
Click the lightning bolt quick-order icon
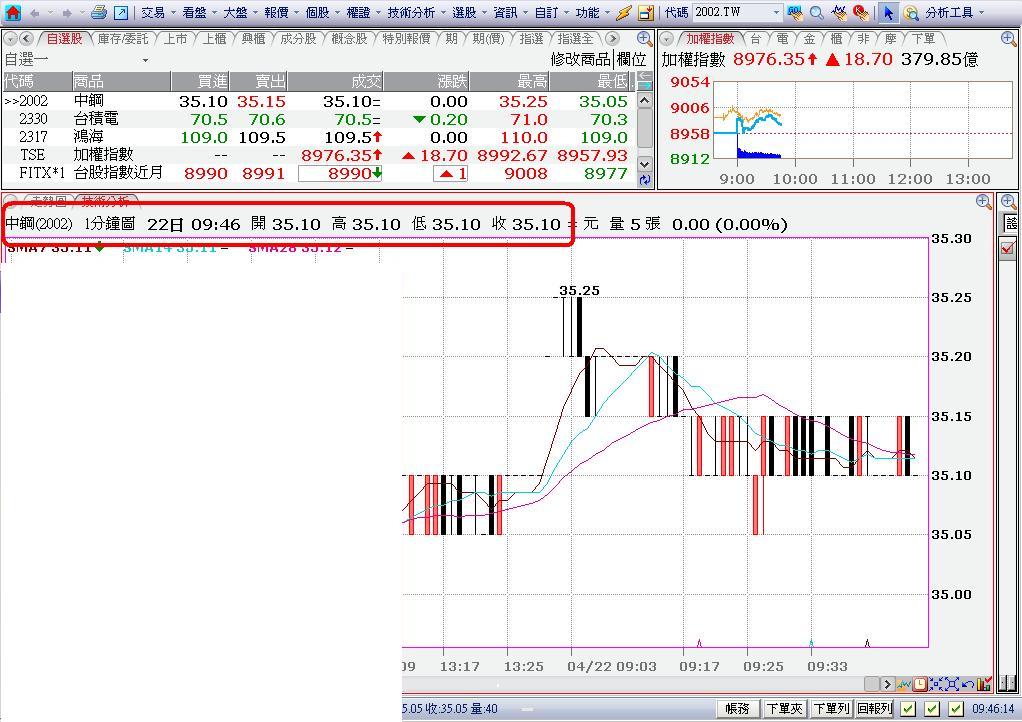pyautogui.click(x=624, y=12)
